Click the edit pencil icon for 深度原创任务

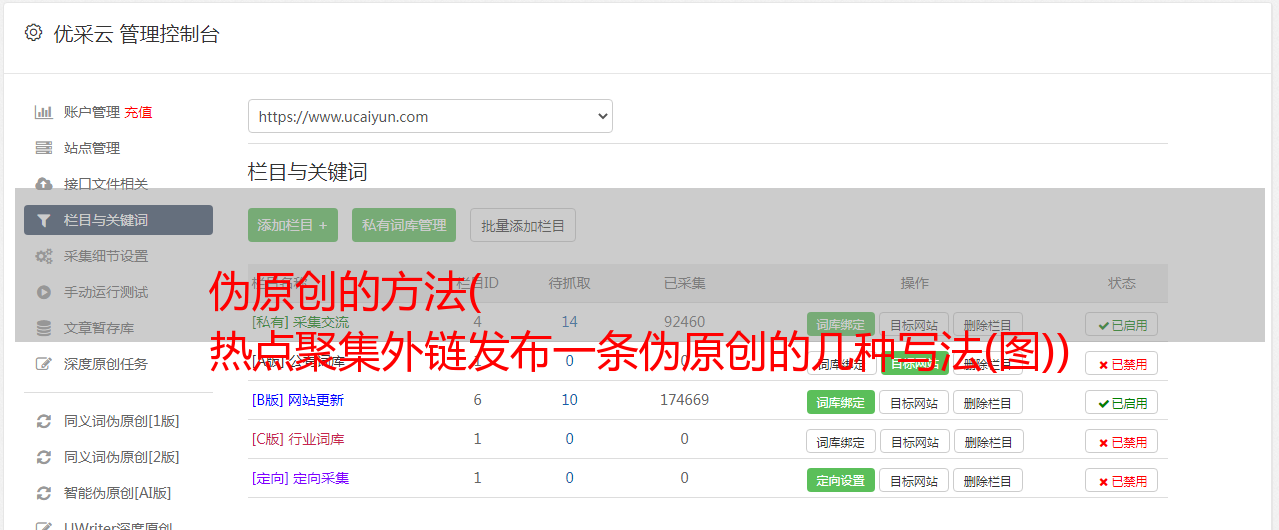point(44,364)
